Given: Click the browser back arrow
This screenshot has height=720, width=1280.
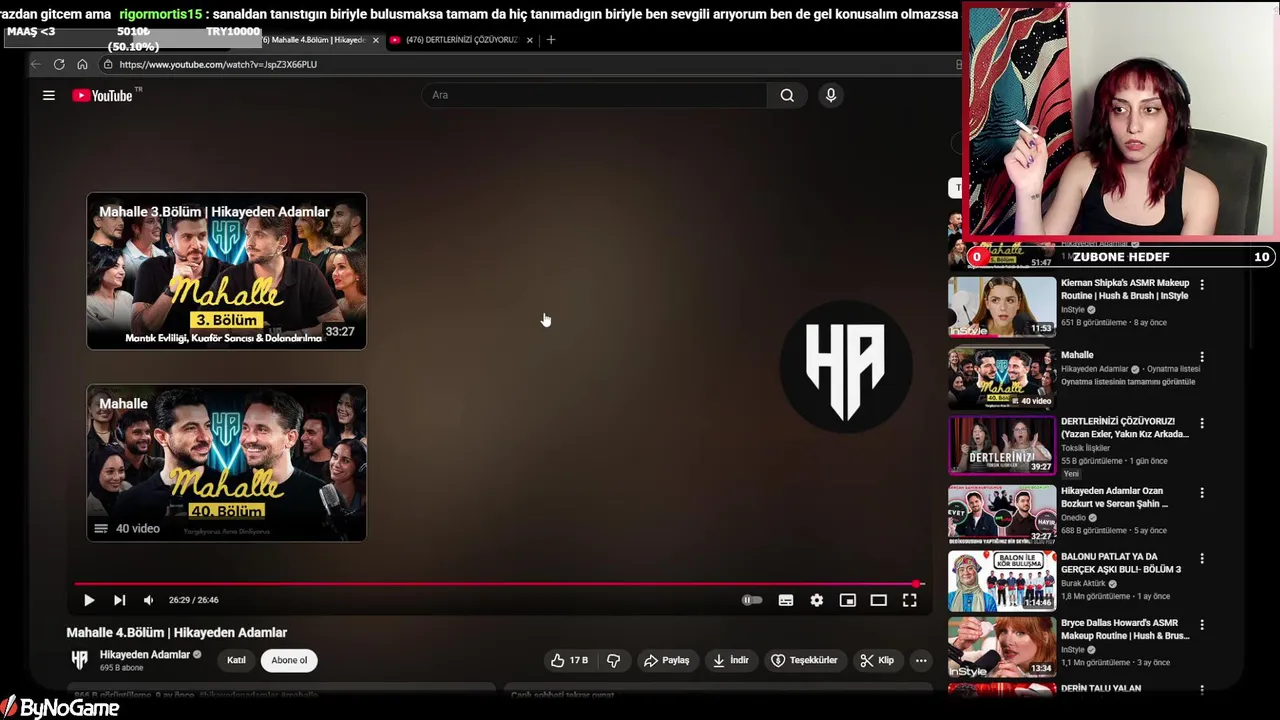Looking at the screenshot, I should click(36, 64).
